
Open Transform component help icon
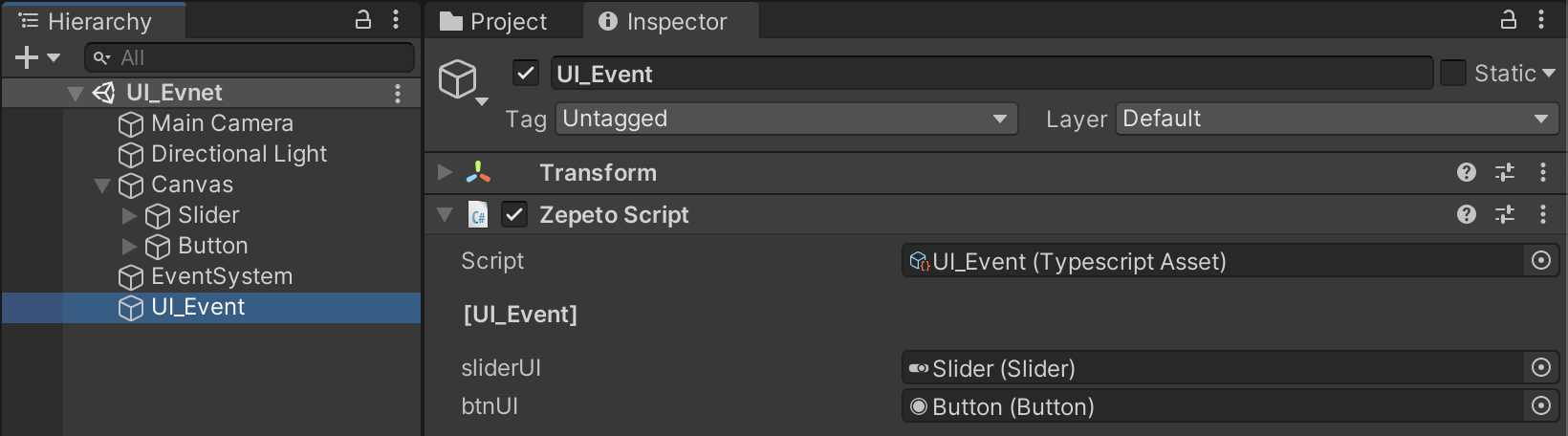click(x=1467, y=172)
